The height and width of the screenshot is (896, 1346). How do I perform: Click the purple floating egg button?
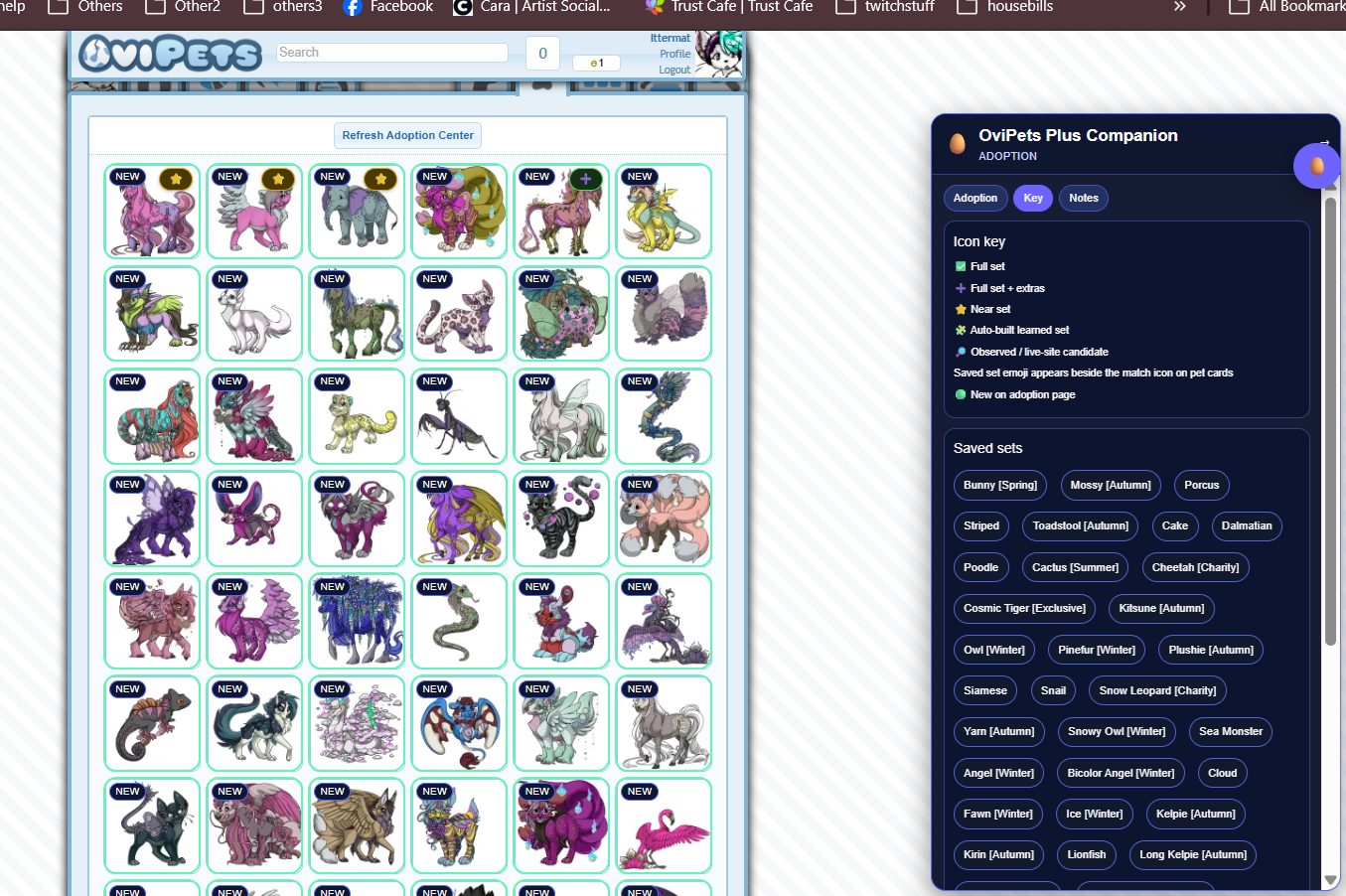click(x=1316, y=166)
